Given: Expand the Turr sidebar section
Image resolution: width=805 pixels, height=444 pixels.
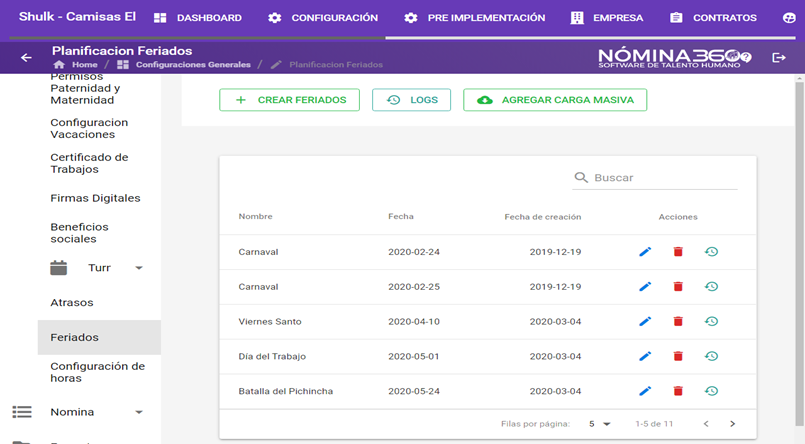Looking at the screenshot, I should coord(139,268).
